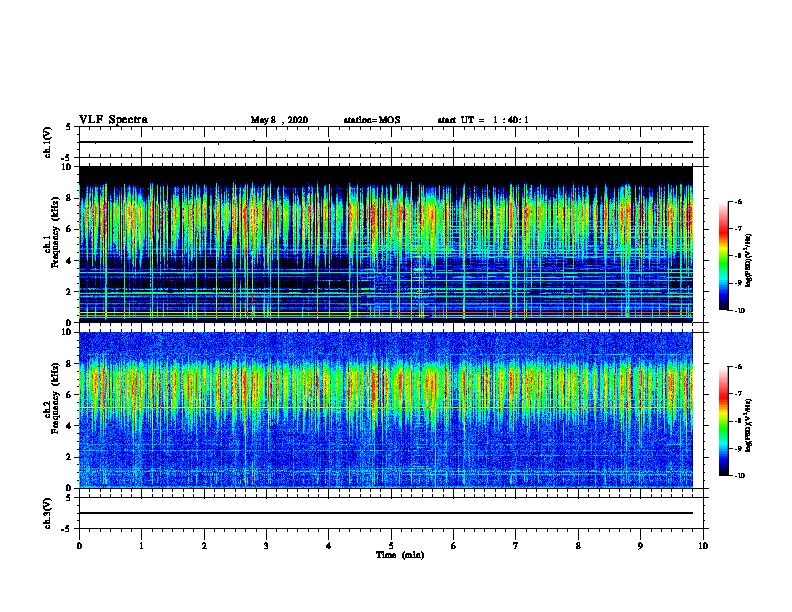792x612 pixels.
Task: Click time axis tick label '0'
Action: (x=79, y=546)
